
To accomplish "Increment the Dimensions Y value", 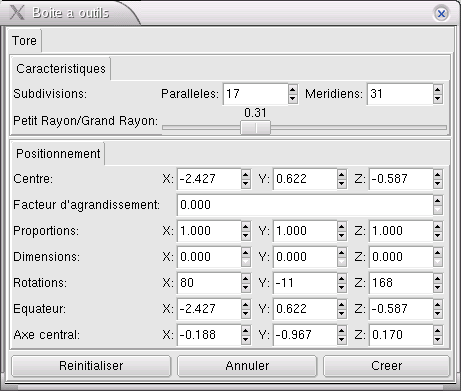I will [342, 252].
